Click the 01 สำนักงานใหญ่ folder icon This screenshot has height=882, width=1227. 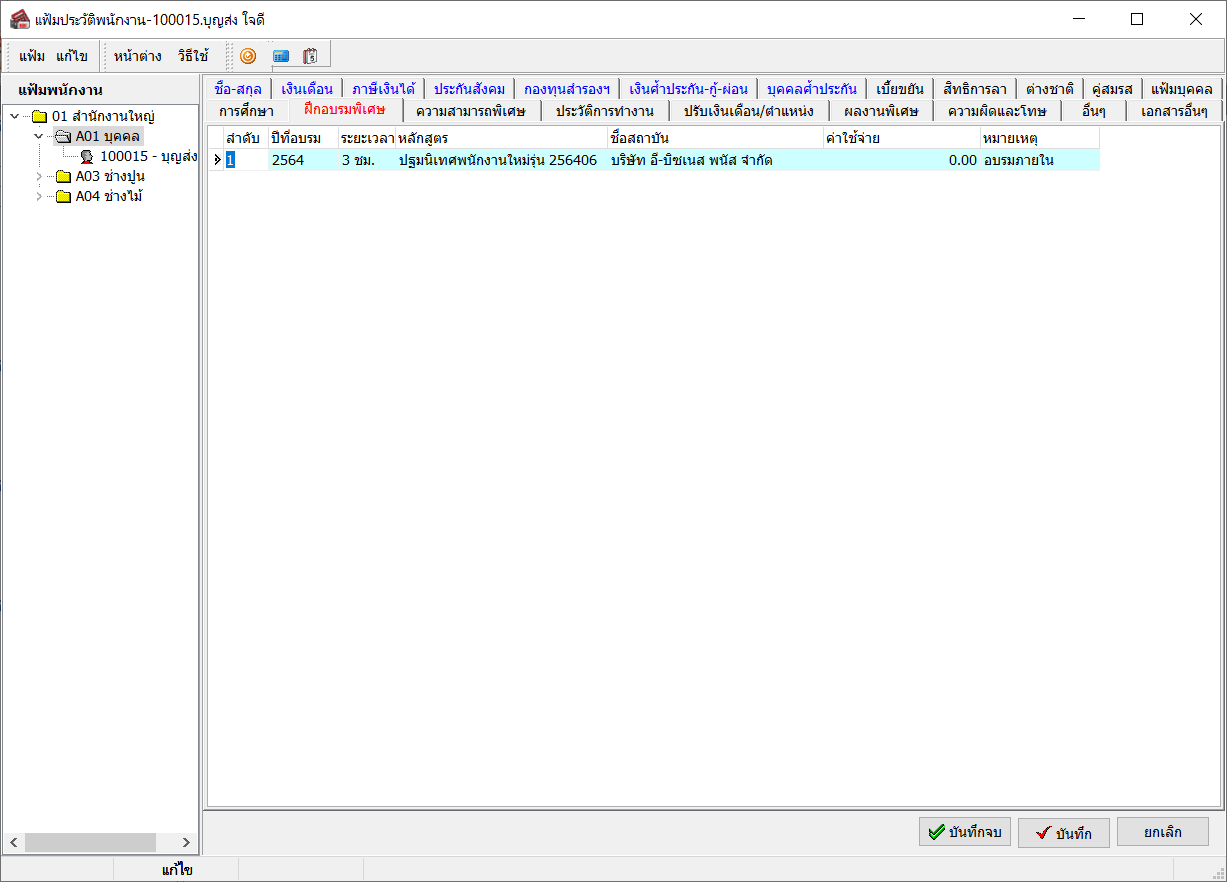click(x=40, y=116)
